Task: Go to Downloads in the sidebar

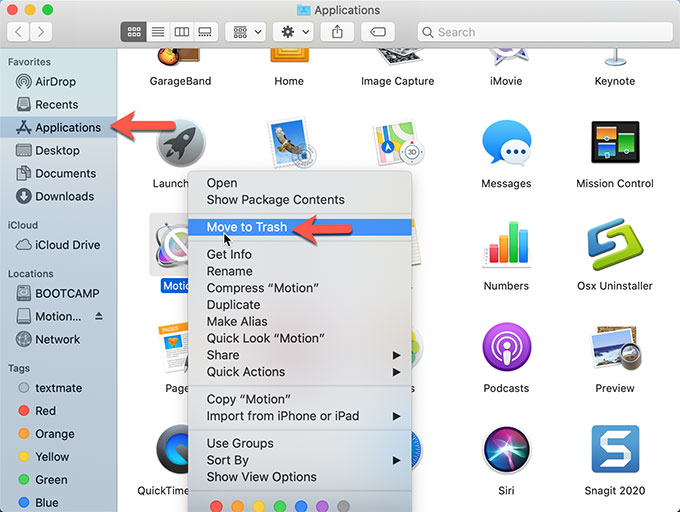Action: point(64,196)
